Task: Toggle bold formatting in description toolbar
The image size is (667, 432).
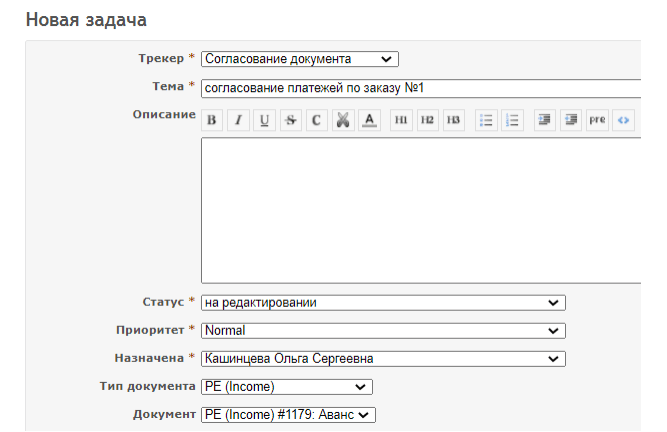Action: (x=212, y=121)
